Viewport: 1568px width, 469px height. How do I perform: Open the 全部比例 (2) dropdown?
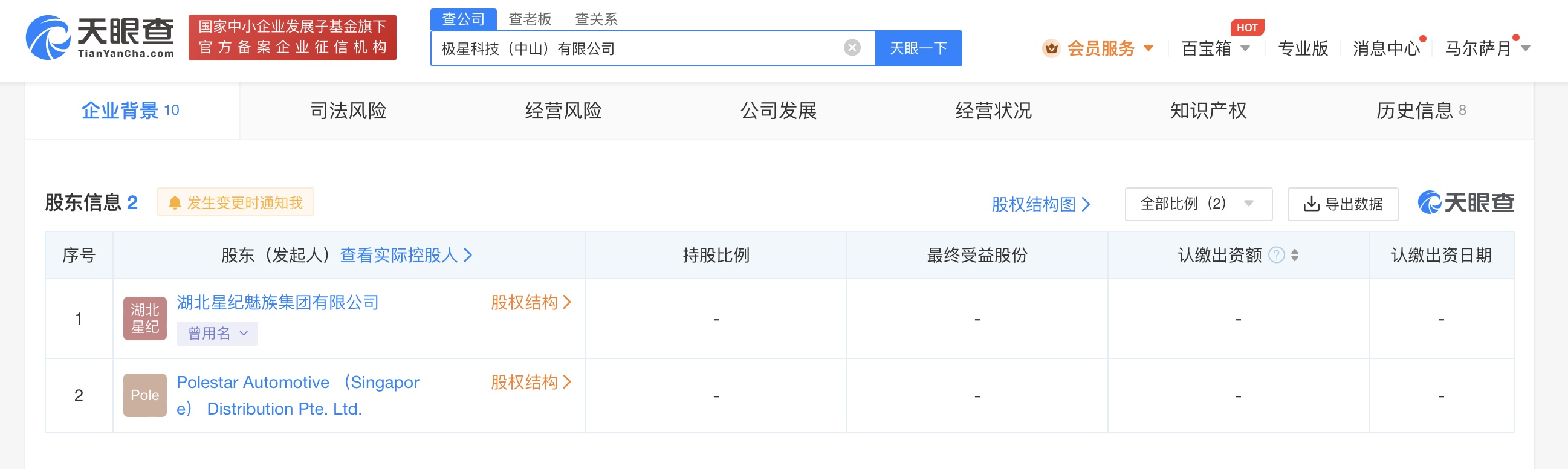coord(1197,204)
